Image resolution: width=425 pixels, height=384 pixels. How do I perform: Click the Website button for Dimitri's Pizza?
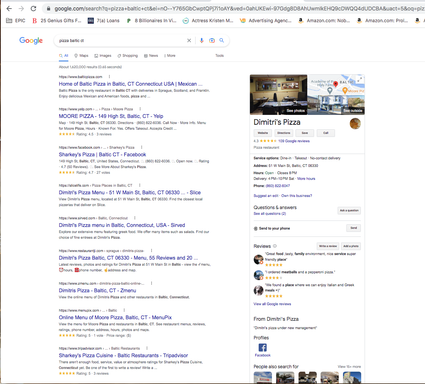coord(263,133)
